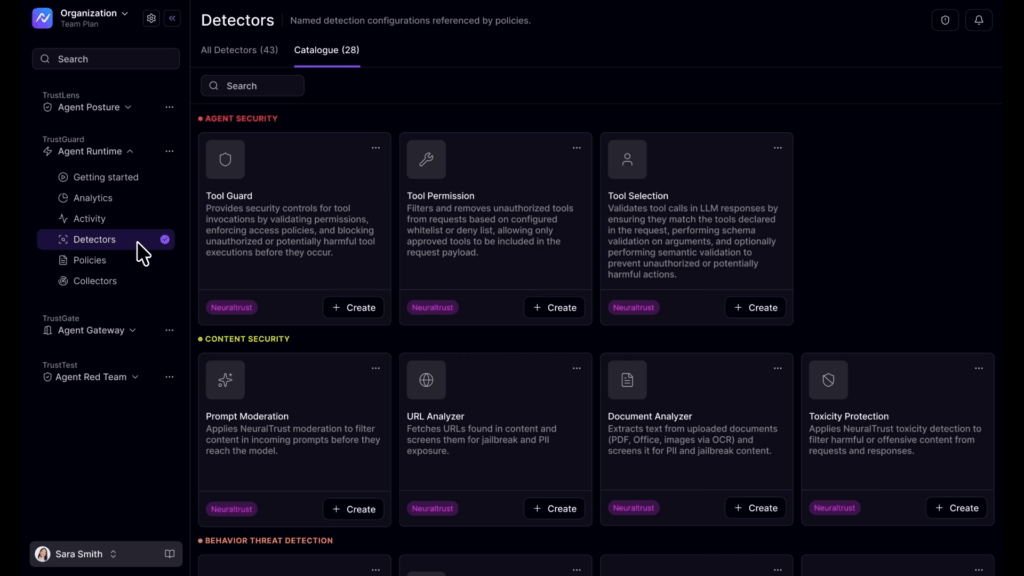Image resolution: width=1024 pixels, height=576 pixels.
Task: Click the Prompt Moderation sparkle icon
Action: click(225, 380)
